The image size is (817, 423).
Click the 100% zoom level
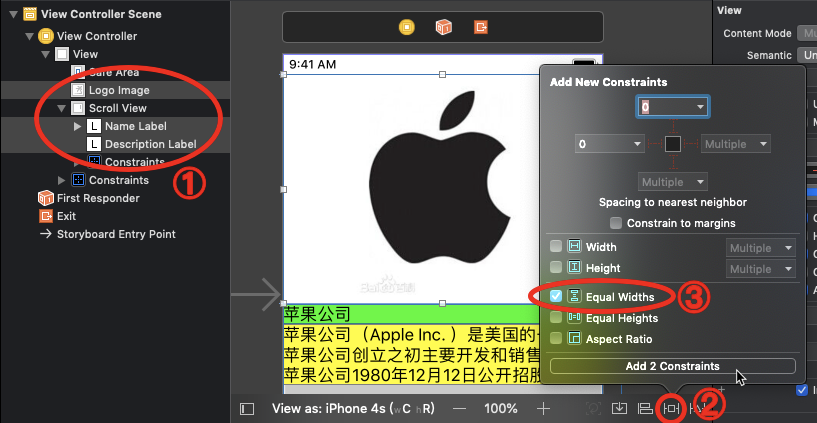501,408
